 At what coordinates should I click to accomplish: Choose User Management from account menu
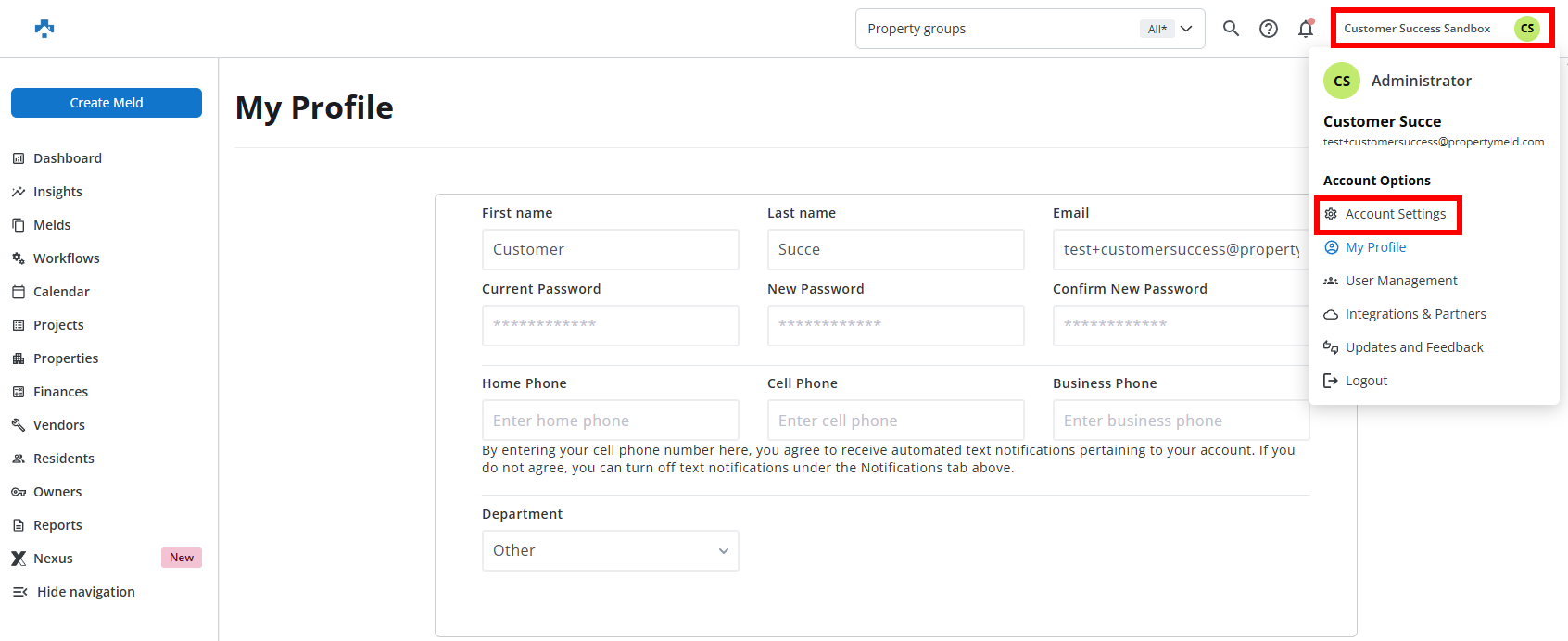pos(1400,281)
